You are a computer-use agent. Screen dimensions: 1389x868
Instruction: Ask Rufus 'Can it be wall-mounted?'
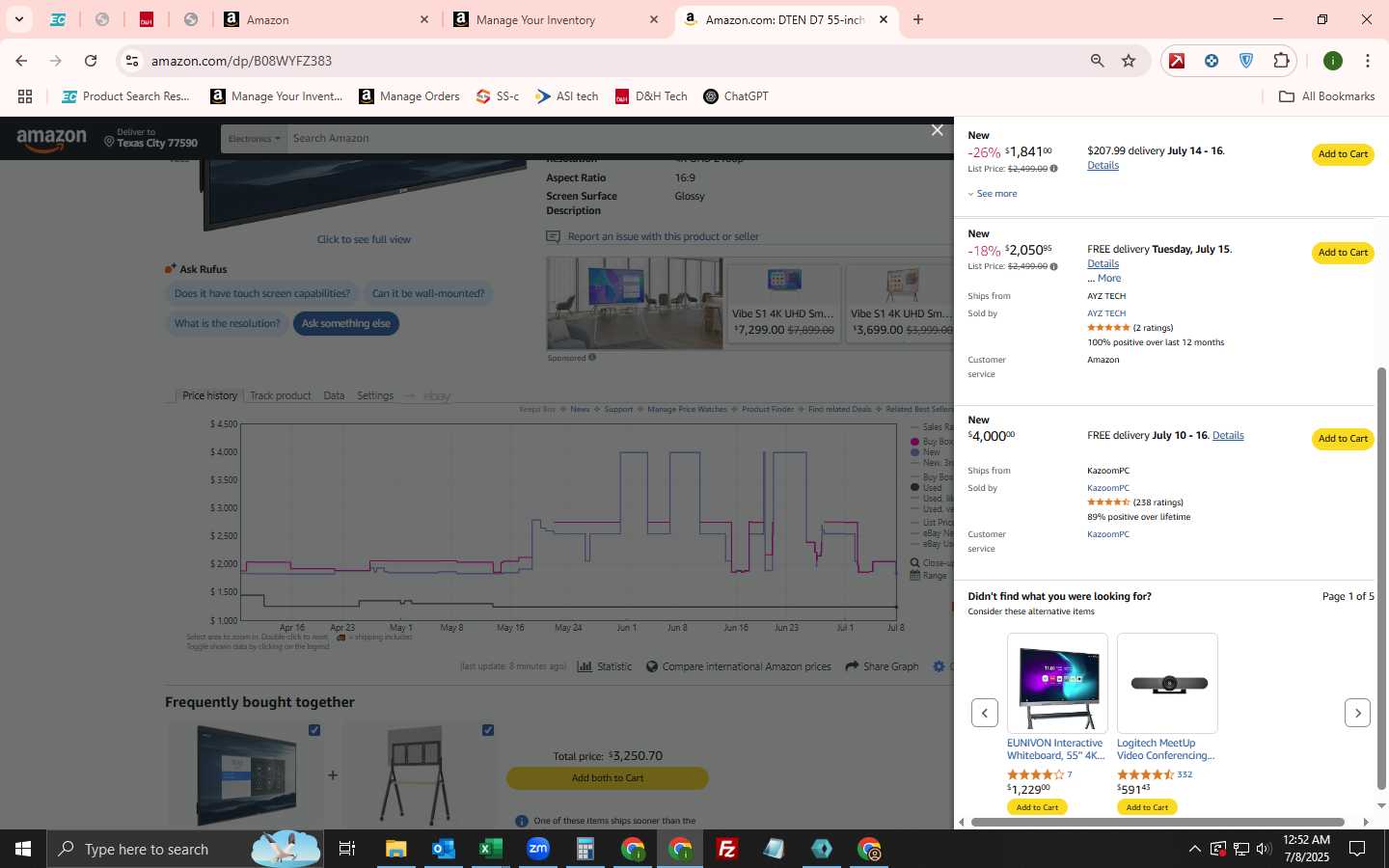coord(428,293)
